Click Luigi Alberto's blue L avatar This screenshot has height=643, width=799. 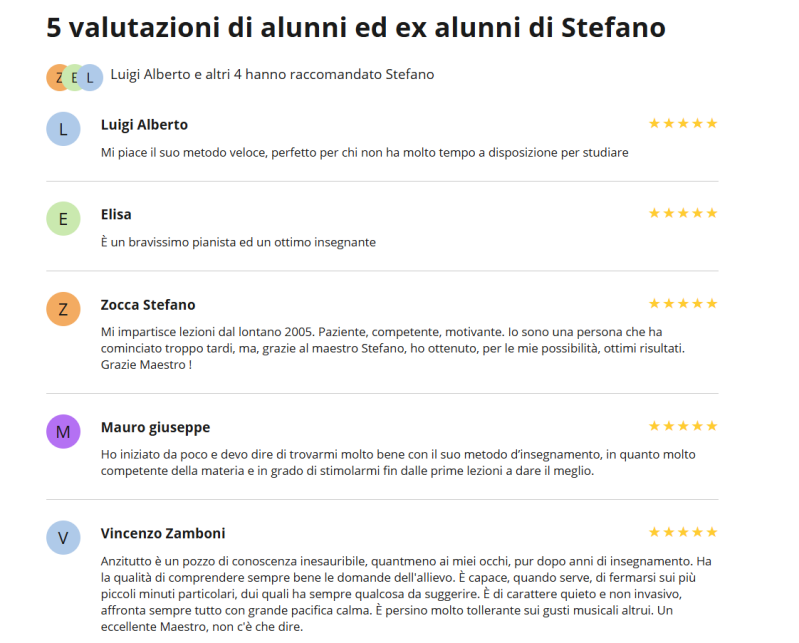coord(63,129)
